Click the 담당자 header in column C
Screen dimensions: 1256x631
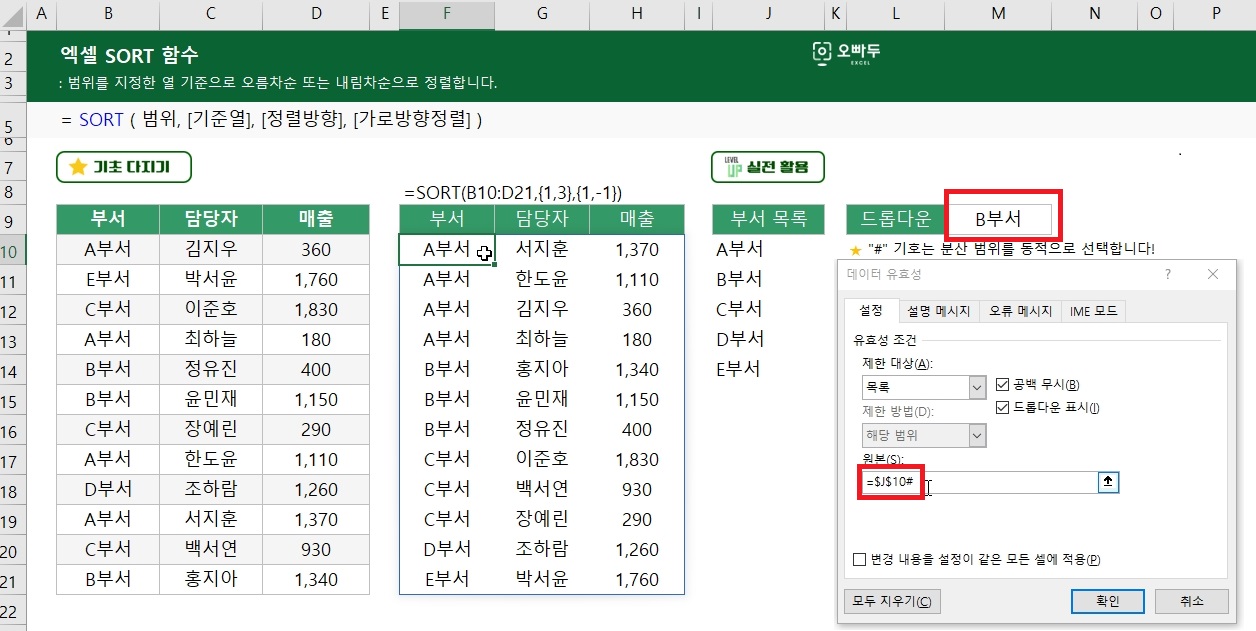tap(211, 219)
